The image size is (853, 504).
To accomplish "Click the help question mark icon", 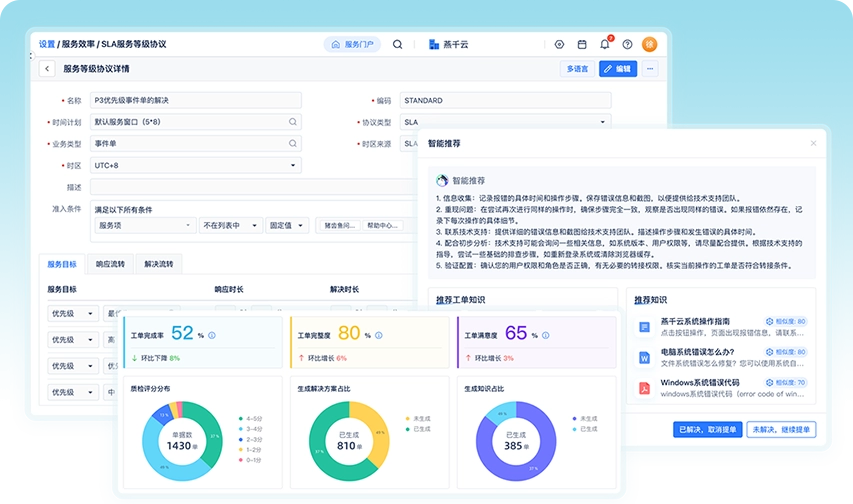I will pyautogui.click(x=627, y=45).
